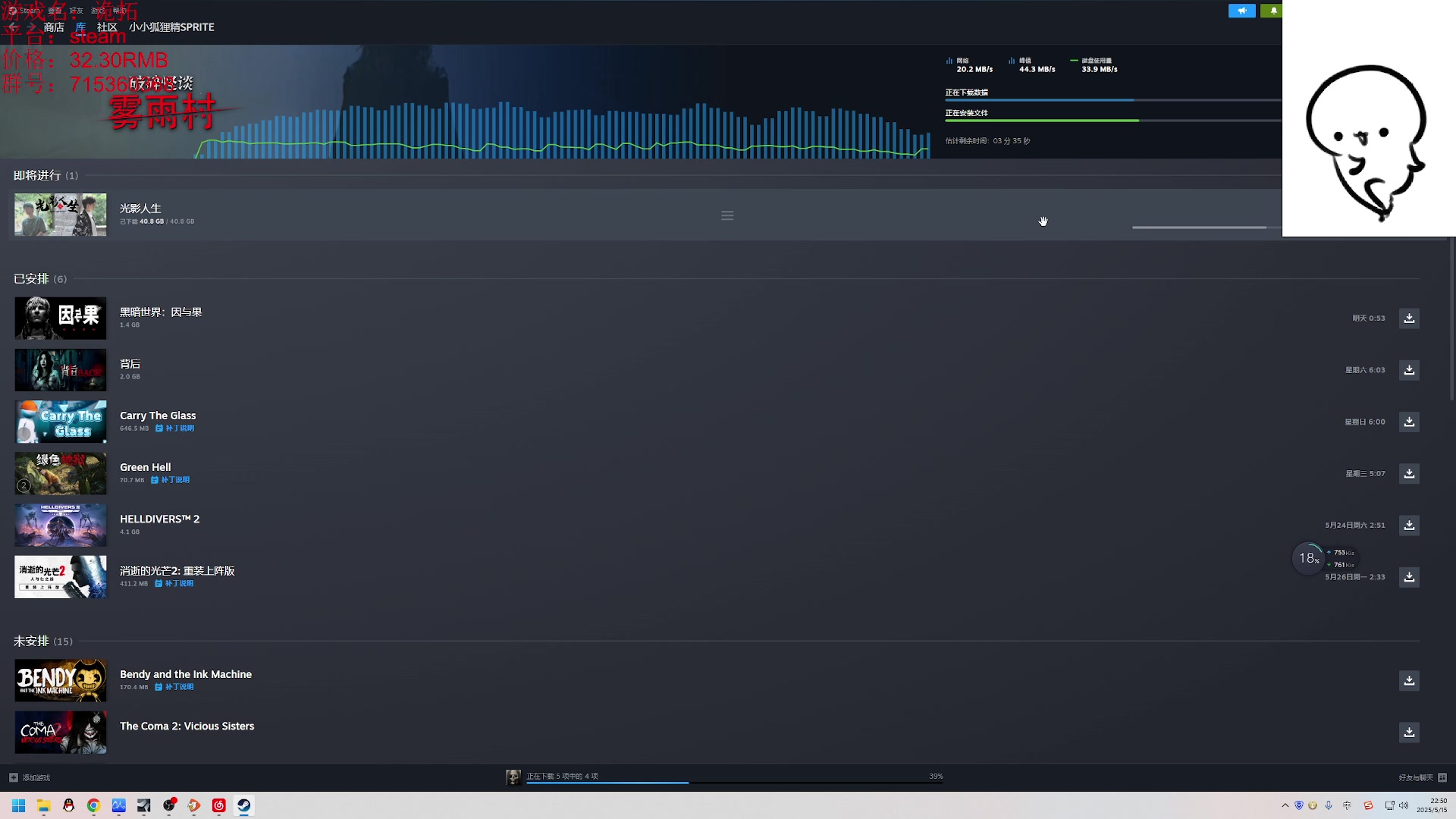1456x819 pixels.
Task: Open the HELLDIVERS 2 thumbnail image
Action: pyautogui.click(x=61, y=526)
